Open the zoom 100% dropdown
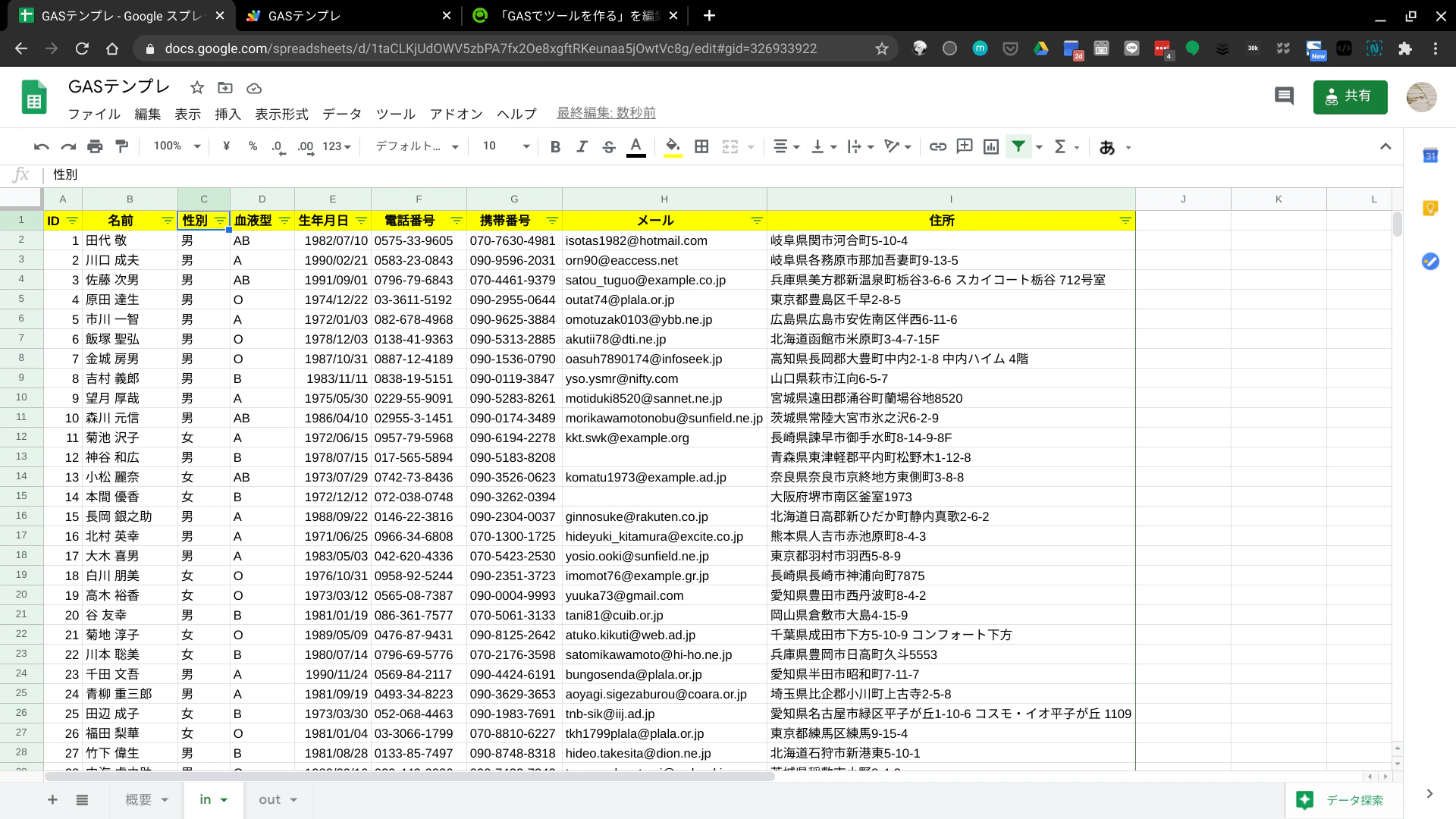The image size is (1456, 819). 176,146
